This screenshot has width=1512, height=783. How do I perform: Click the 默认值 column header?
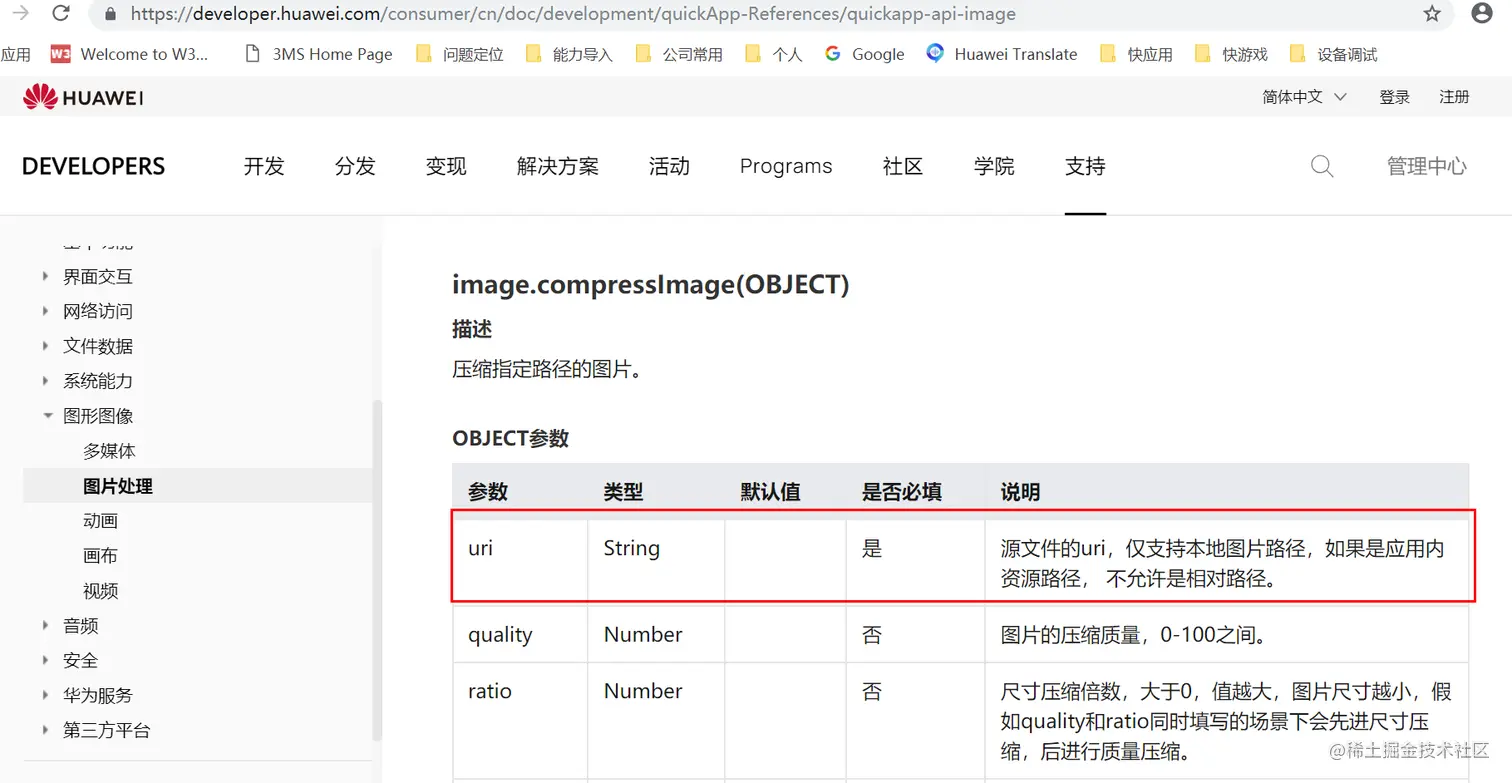[770, 492]
